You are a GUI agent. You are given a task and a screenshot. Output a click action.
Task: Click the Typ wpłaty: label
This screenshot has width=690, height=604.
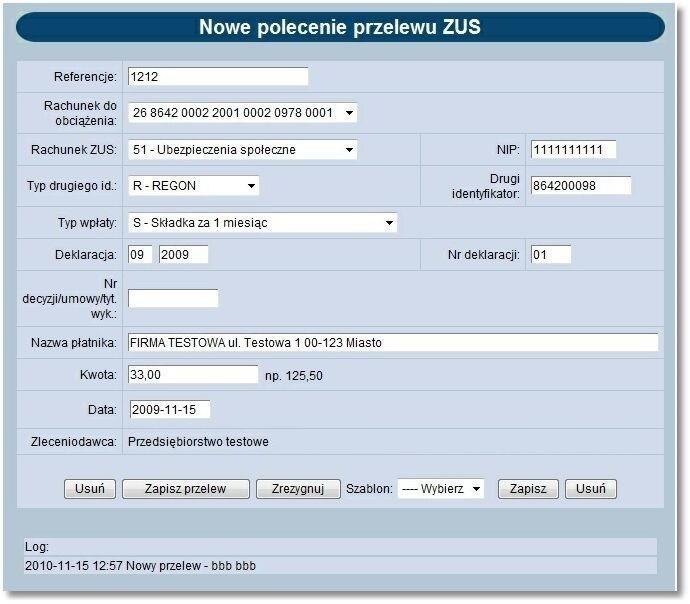[88, 223]
